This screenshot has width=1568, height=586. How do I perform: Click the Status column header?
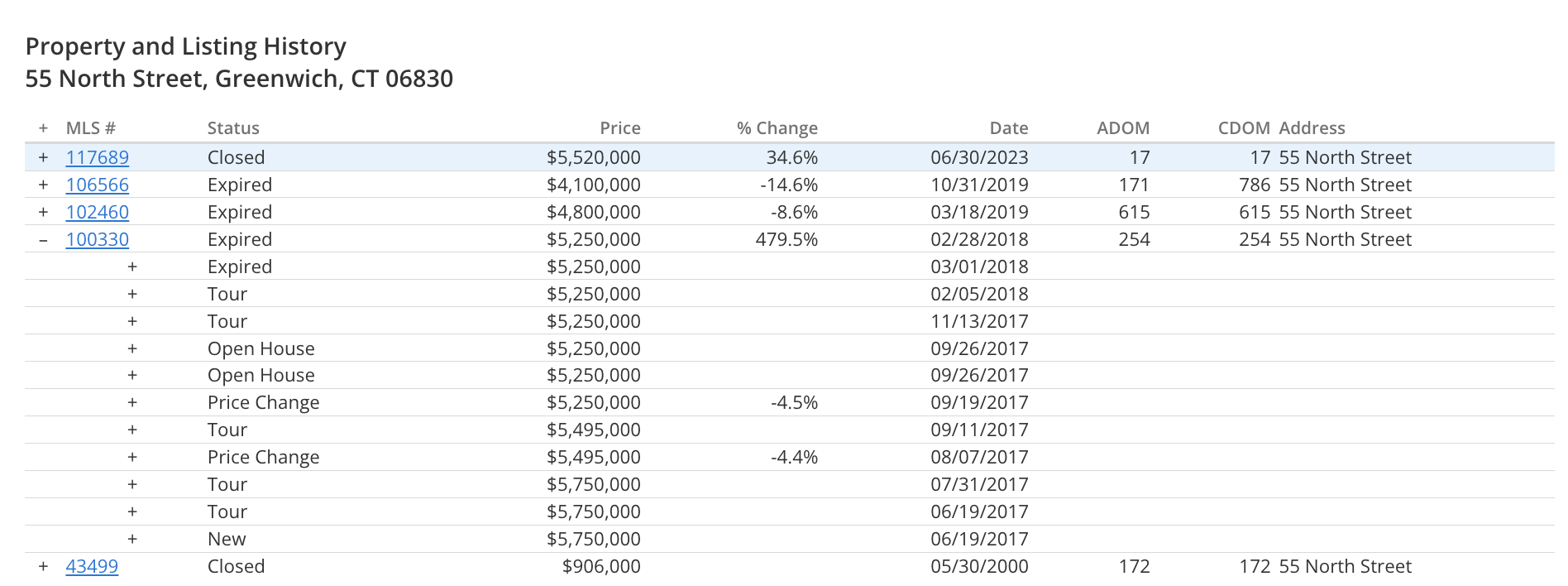(233, 128)
